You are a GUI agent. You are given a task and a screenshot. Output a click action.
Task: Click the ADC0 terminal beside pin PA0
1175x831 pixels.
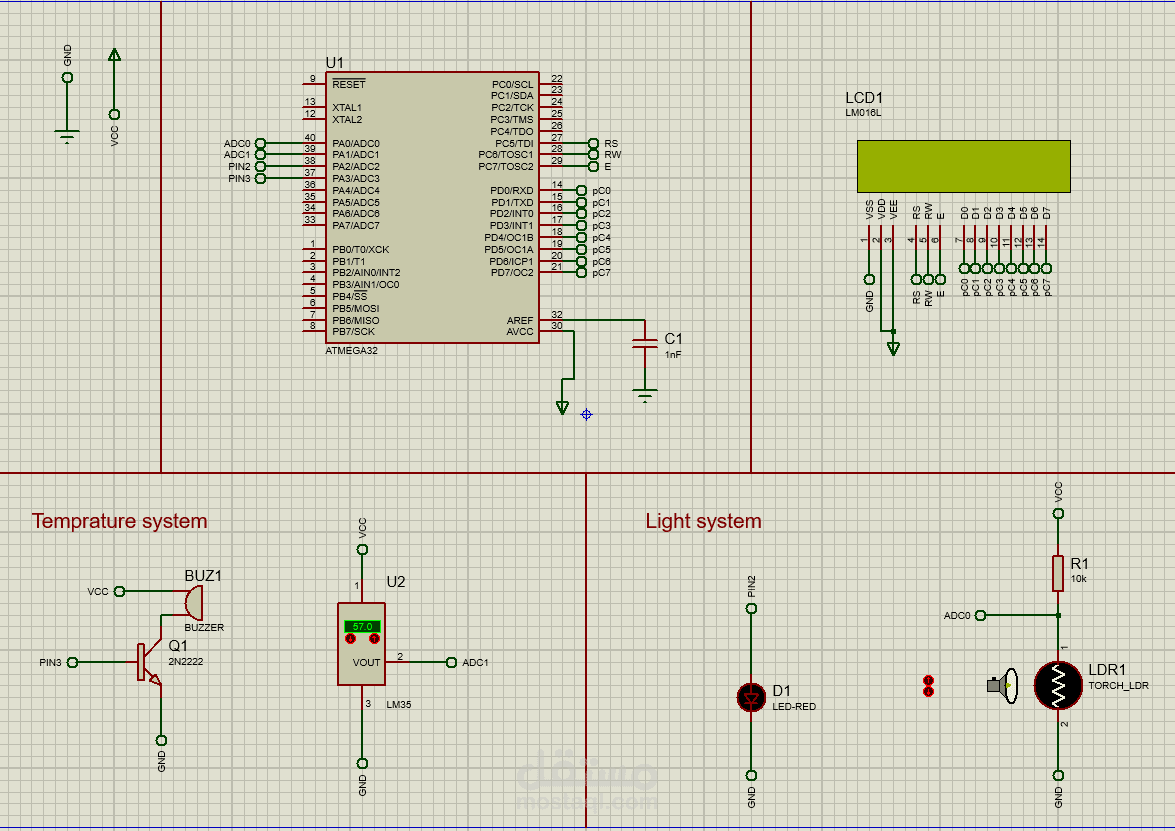[260, 143]
